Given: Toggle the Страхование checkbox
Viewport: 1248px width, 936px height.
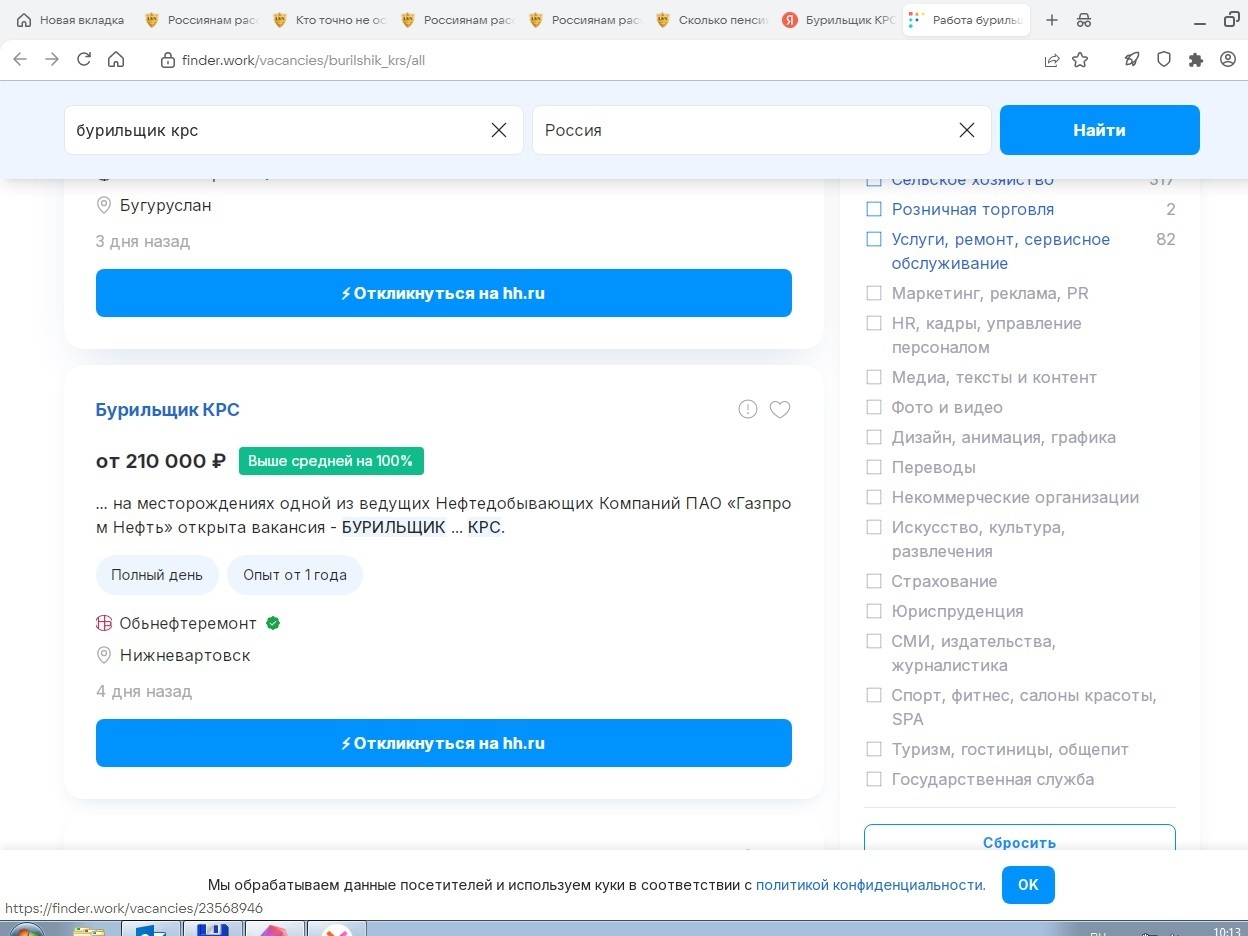Looking at the screenshot, I should [874, 581].
